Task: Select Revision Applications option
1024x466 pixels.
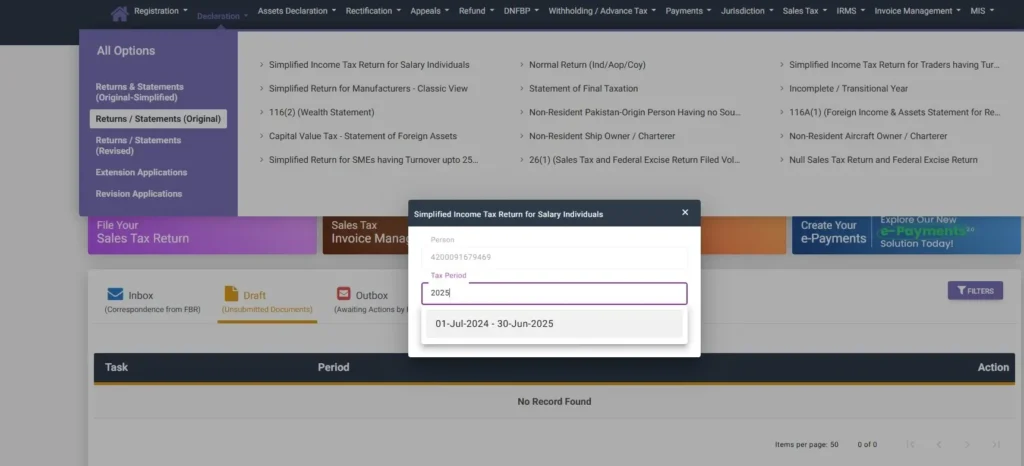Action: [138, 194]
